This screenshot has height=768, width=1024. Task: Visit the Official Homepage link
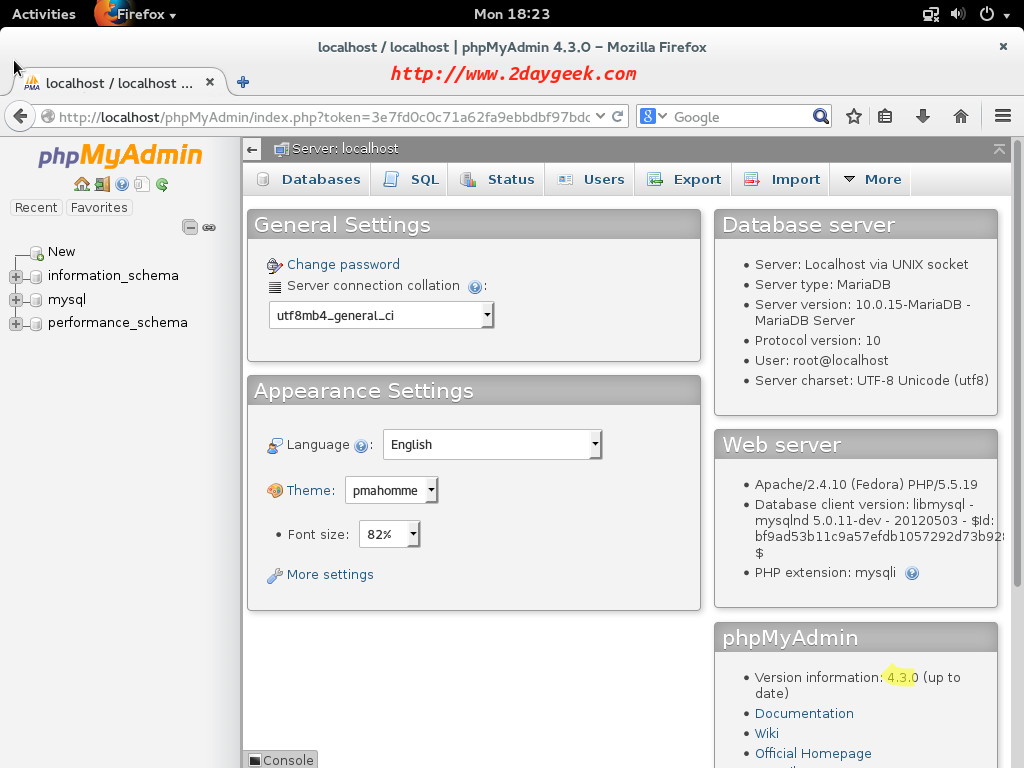coord(813,754)
